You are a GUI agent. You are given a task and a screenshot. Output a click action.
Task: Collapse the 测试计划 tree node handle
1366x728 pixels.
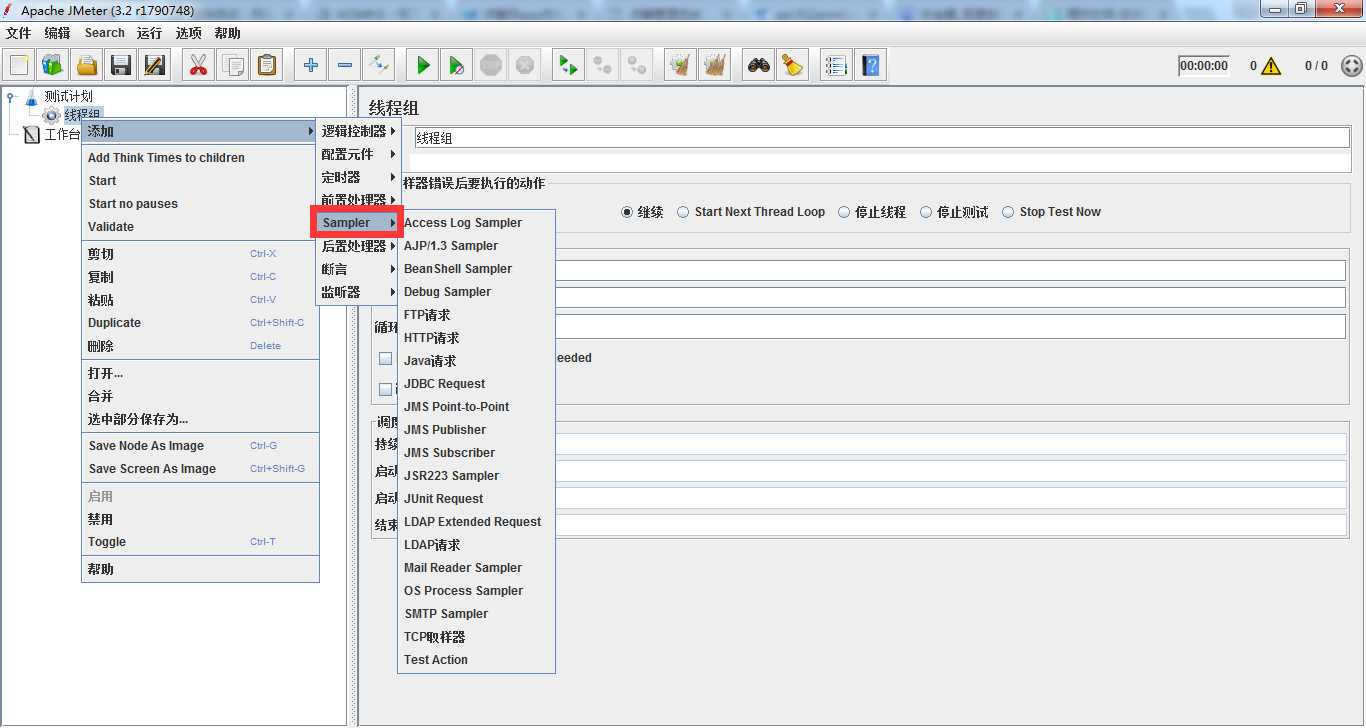tap(11, 97)
